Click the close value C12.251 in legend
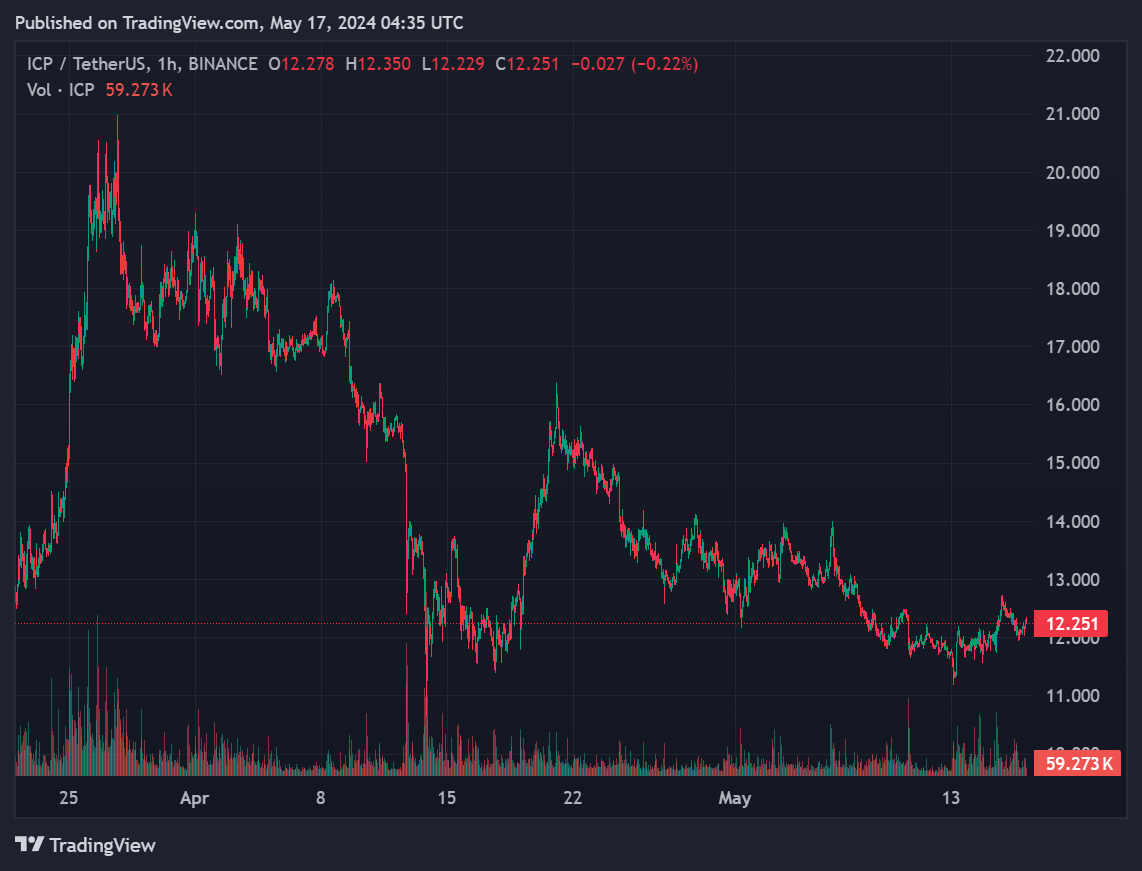This screenshot has width=1142, height=871. 528,64
